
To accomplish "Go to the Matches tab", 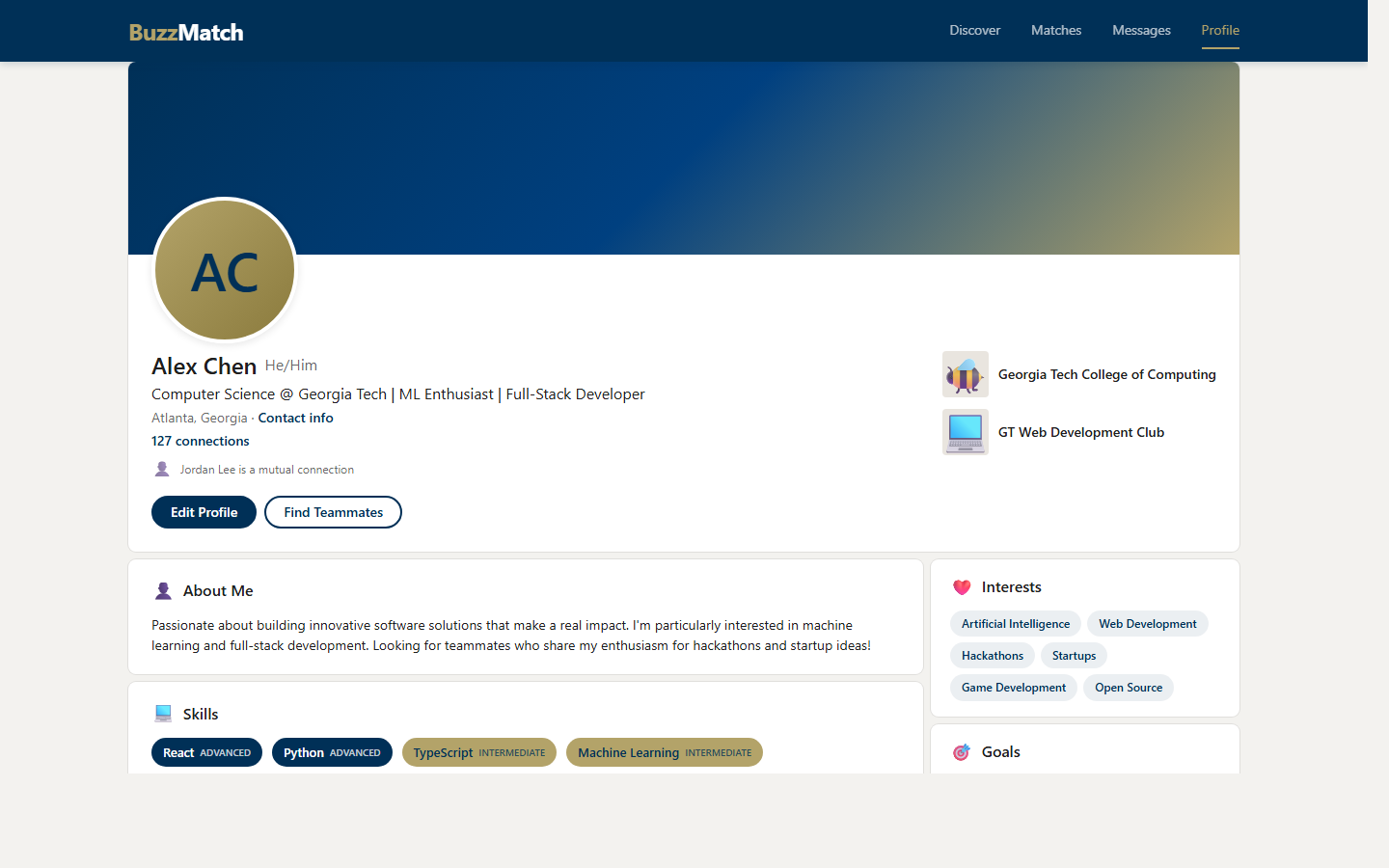I will 1056,30.
